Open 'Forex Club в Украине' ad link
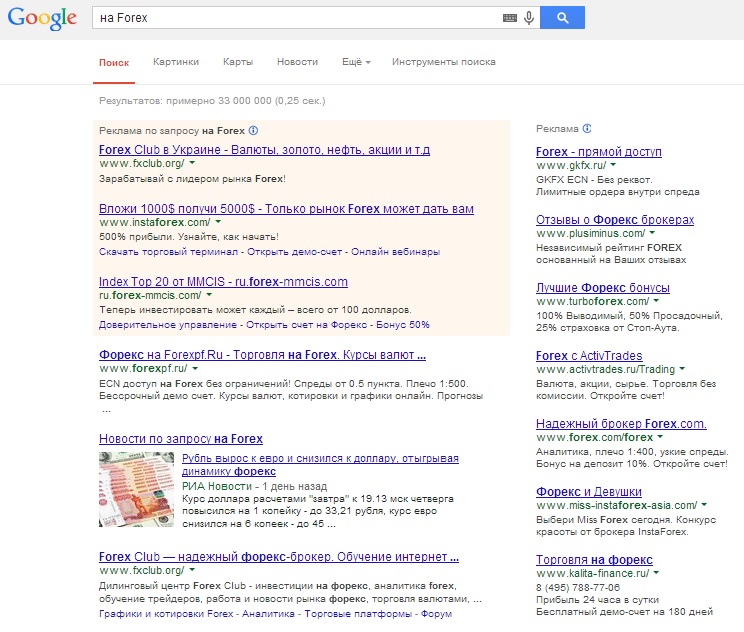This screenshot has height=632, width=744. click(x=264, y=149)
